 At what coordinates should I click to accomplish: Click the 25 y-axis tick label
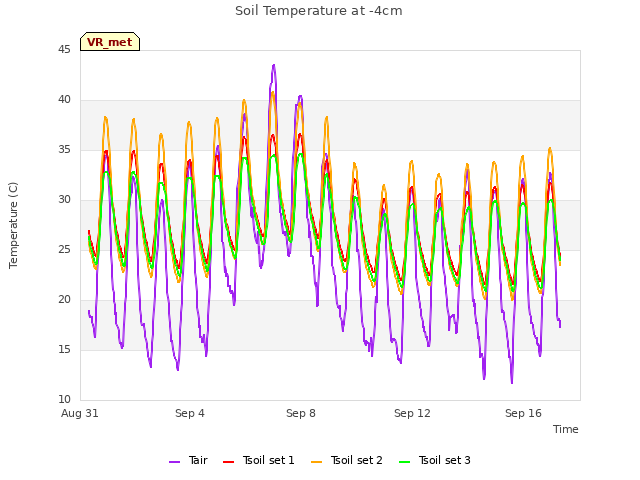point(64,250)
